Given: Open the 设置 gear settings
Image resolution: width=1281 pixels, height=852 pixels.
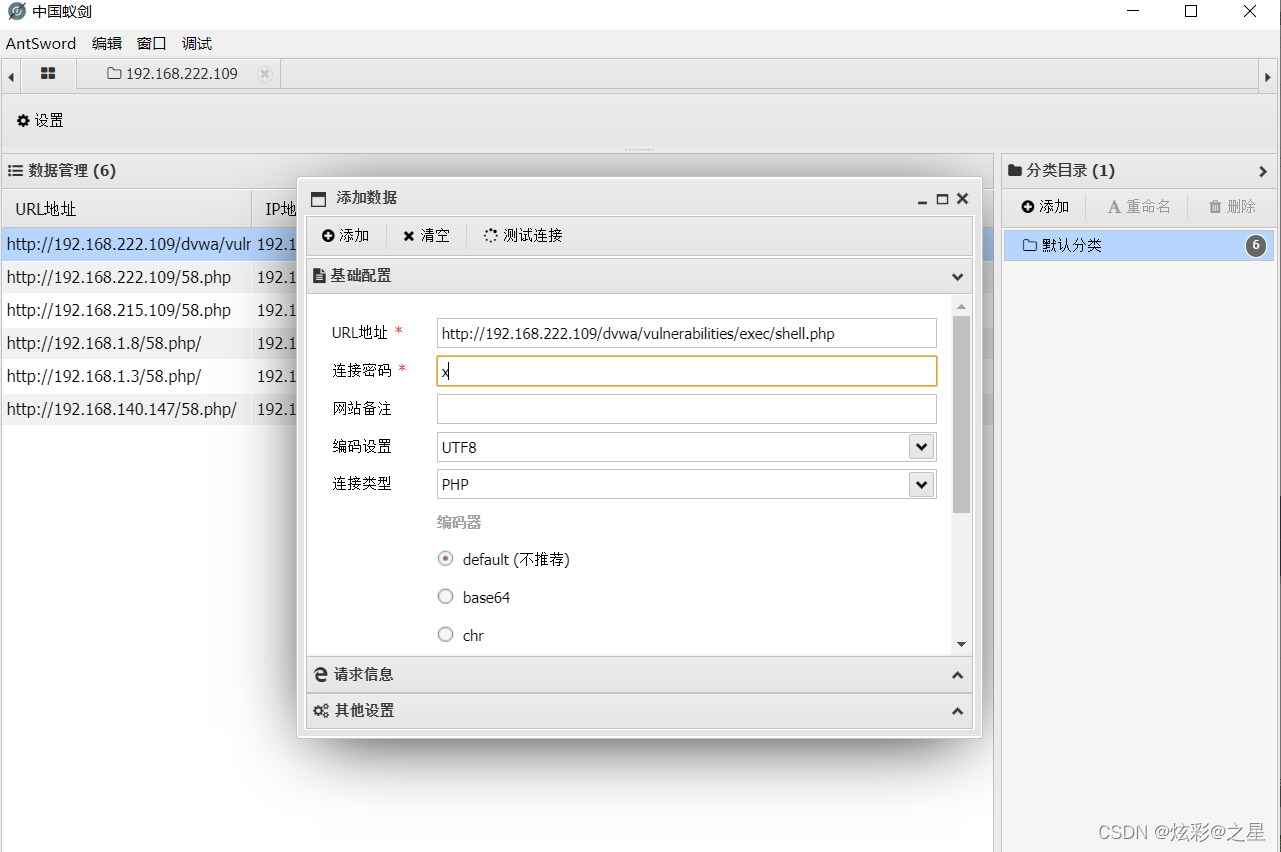Looking at the screenshot, I should [x=40, y=120].
